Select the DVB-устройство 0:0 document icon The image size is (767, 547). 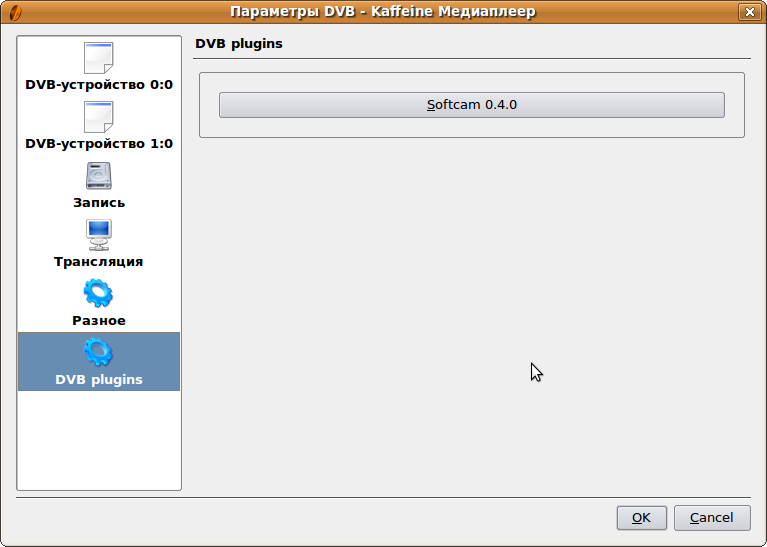point(98,58)
